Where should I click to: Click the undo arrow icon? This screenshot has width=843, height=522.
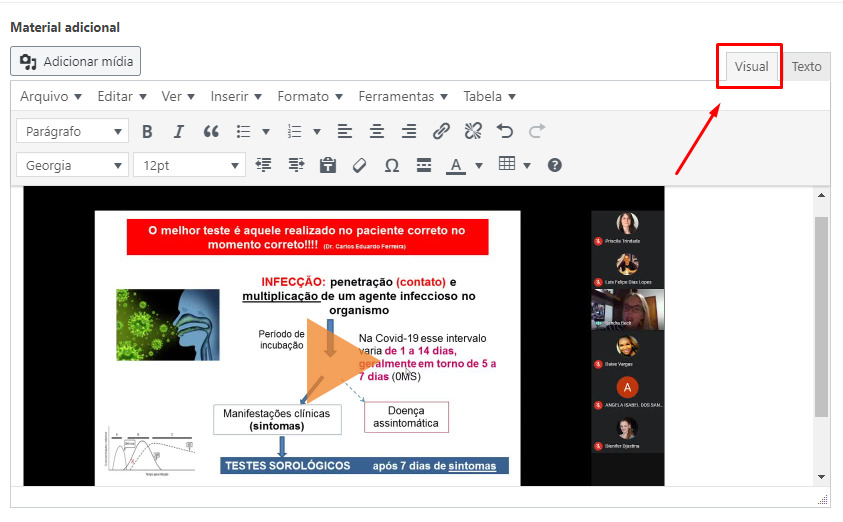505,131
